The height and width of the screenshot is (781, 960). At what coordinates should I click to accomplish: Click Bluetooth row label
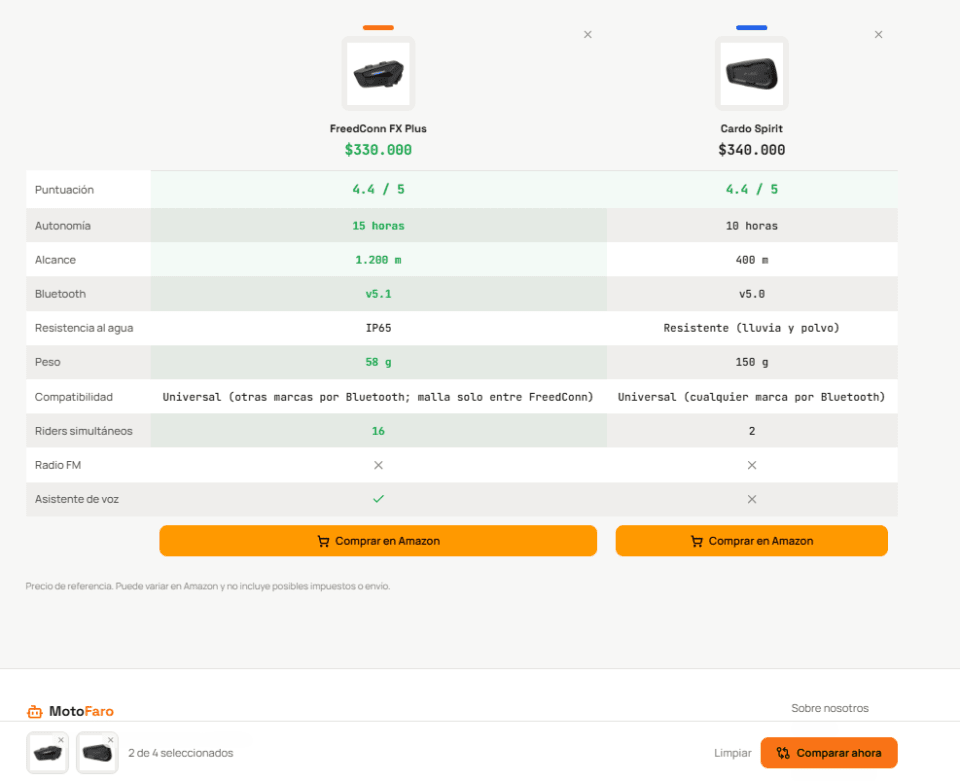pyautogui.click(x=60, y=294)
